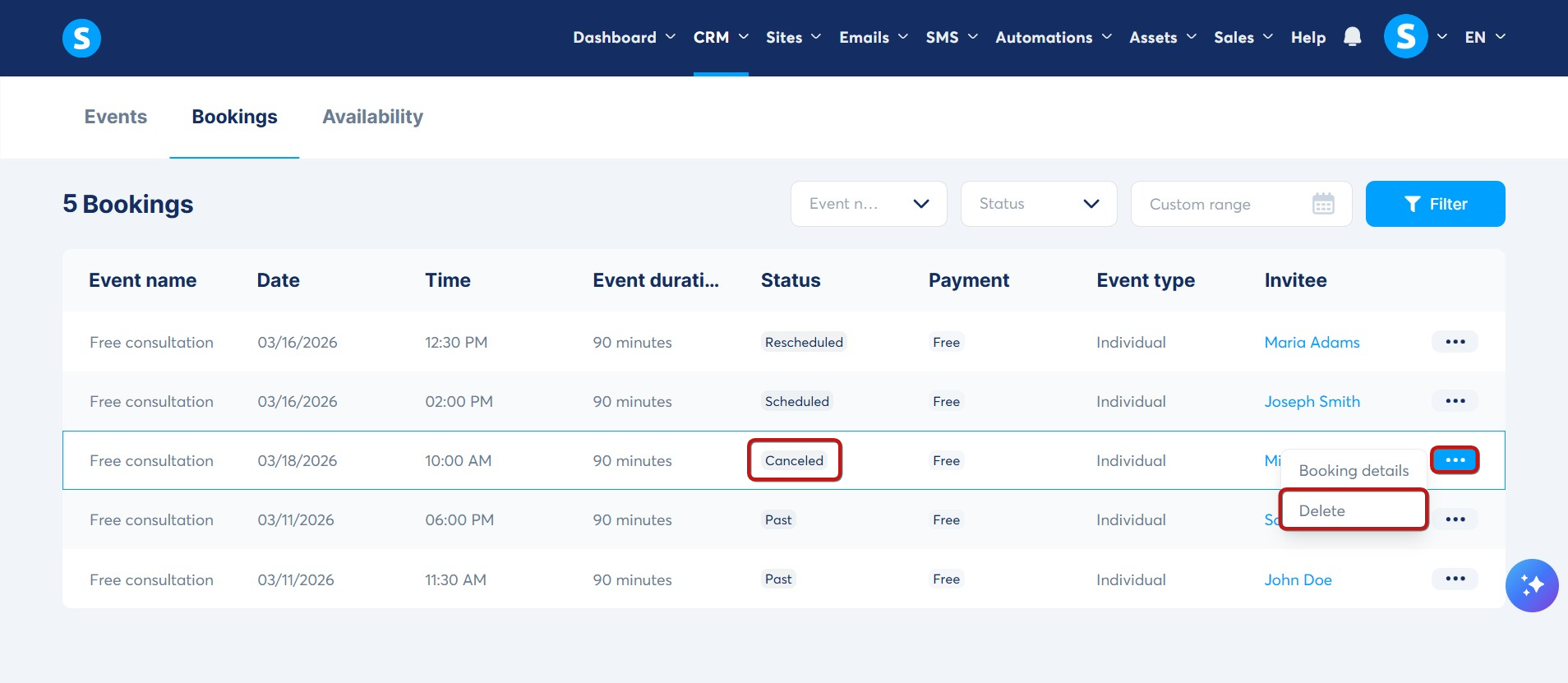
Task: Open John Doe invitee link
Action: [x=1298, y=579]
